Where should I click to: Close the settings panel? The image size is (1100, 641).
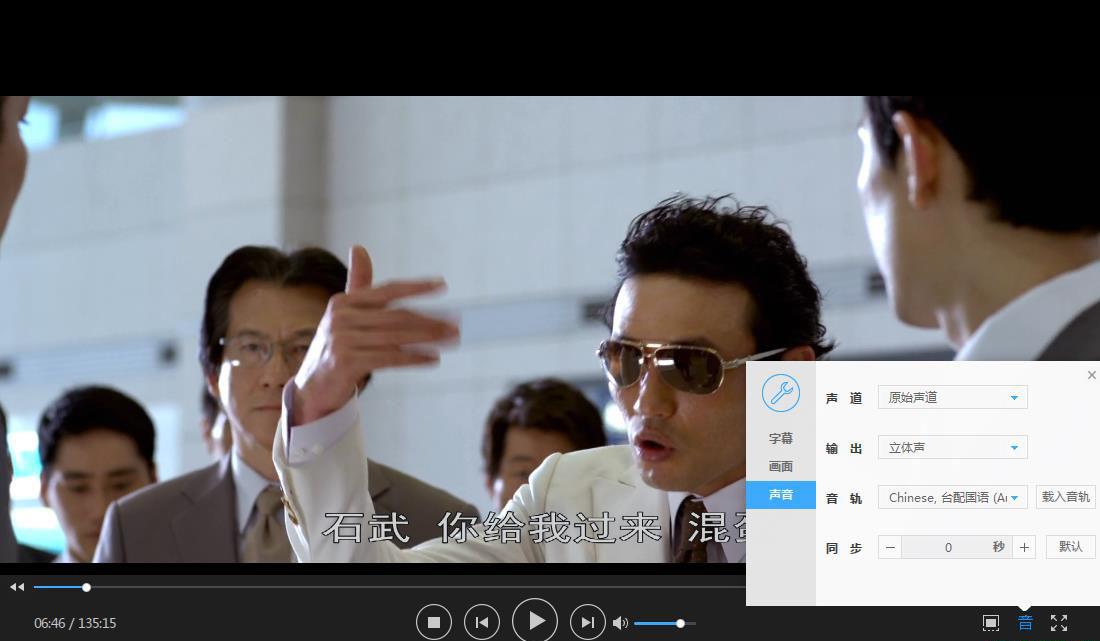point(1092,375)
